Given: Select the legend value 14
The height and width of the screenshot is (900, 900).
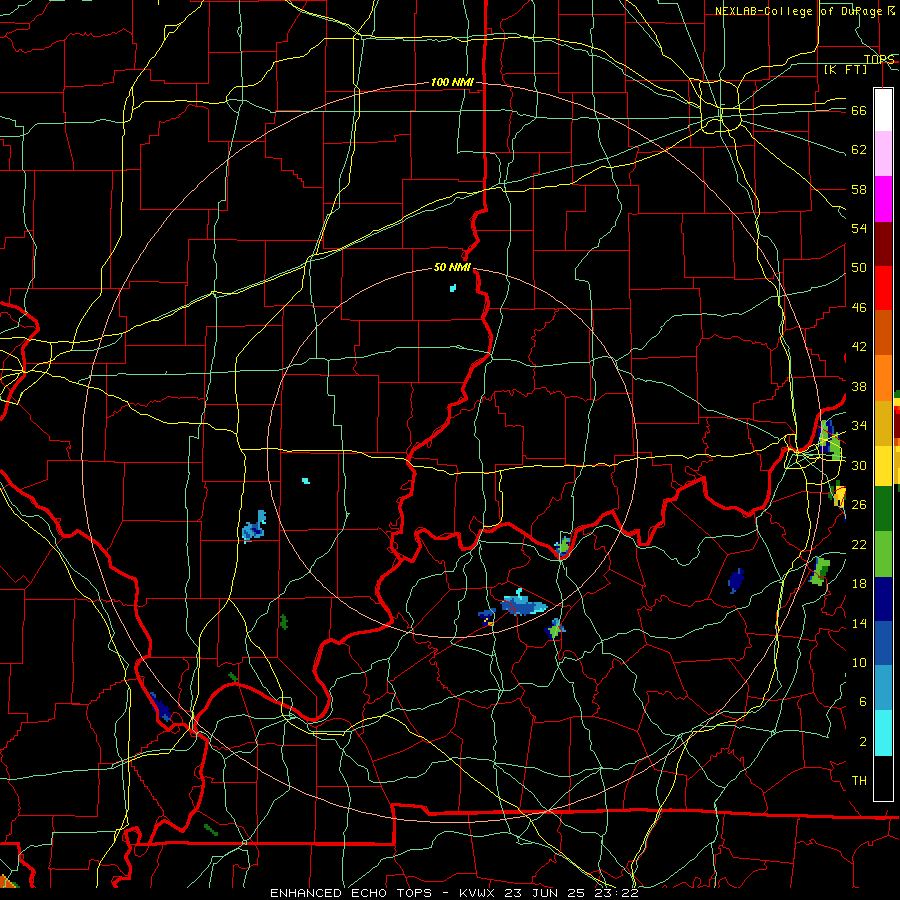Looking at the screenshot, I should click(859, 623).
